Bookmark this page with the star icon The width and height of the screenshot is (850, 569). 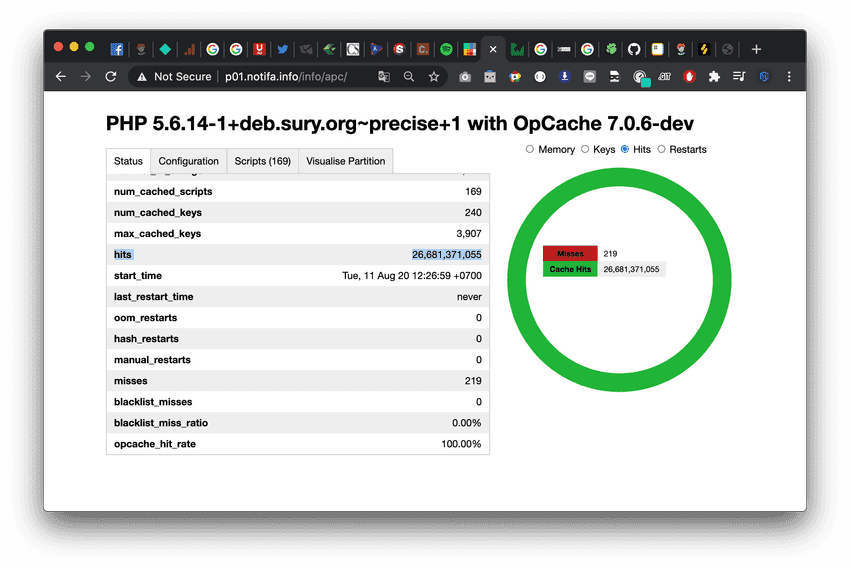point(434,77)
